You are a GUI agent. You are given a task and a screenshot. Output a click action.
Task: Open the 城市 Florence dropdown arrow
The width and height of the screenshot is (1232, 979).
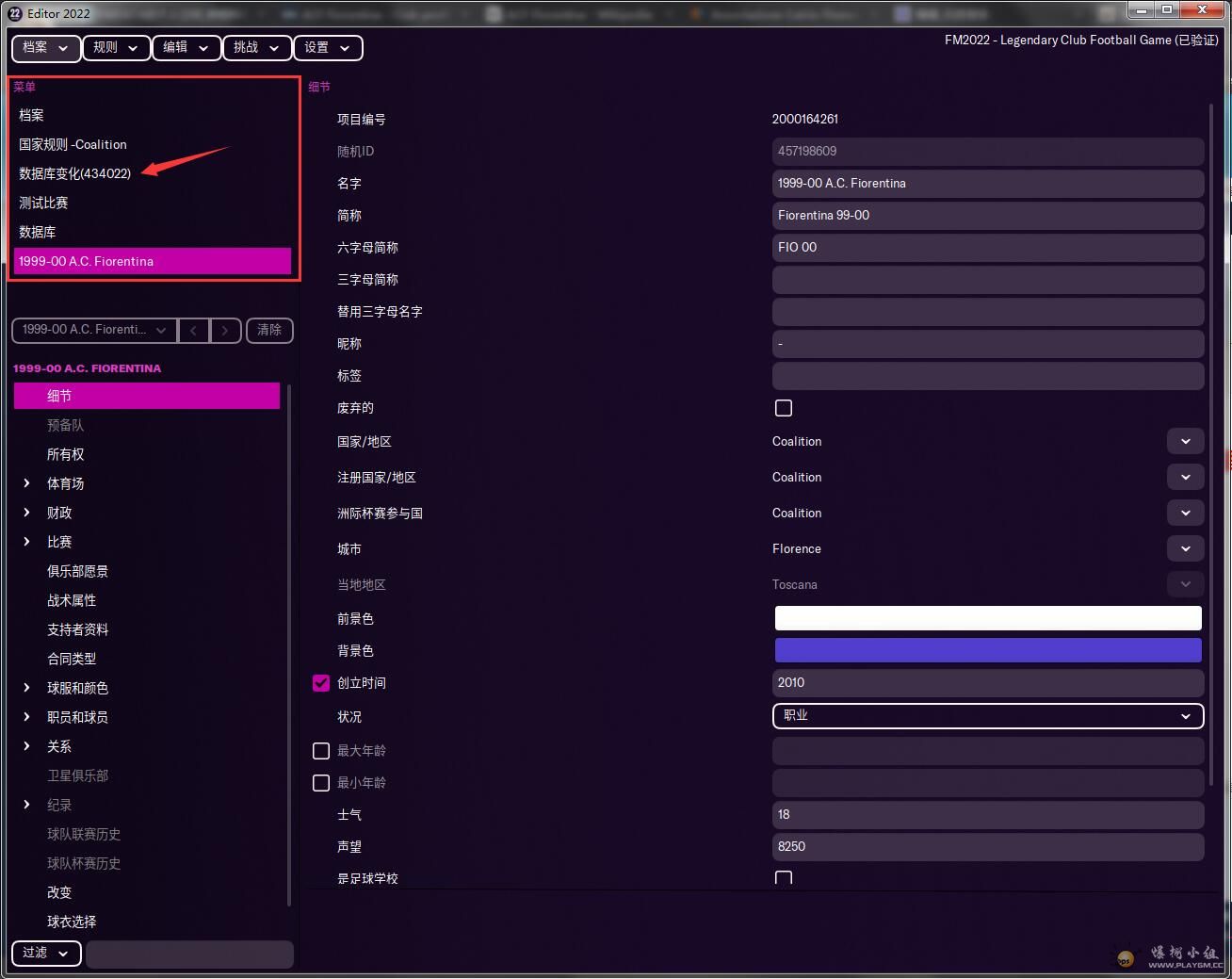tap(1185, 548)
